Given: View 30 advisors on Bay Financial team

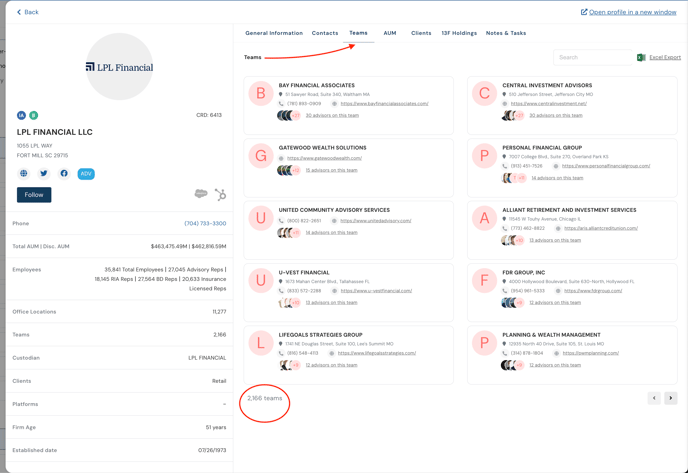Looking at the screenshot, I should coord(332,115).
